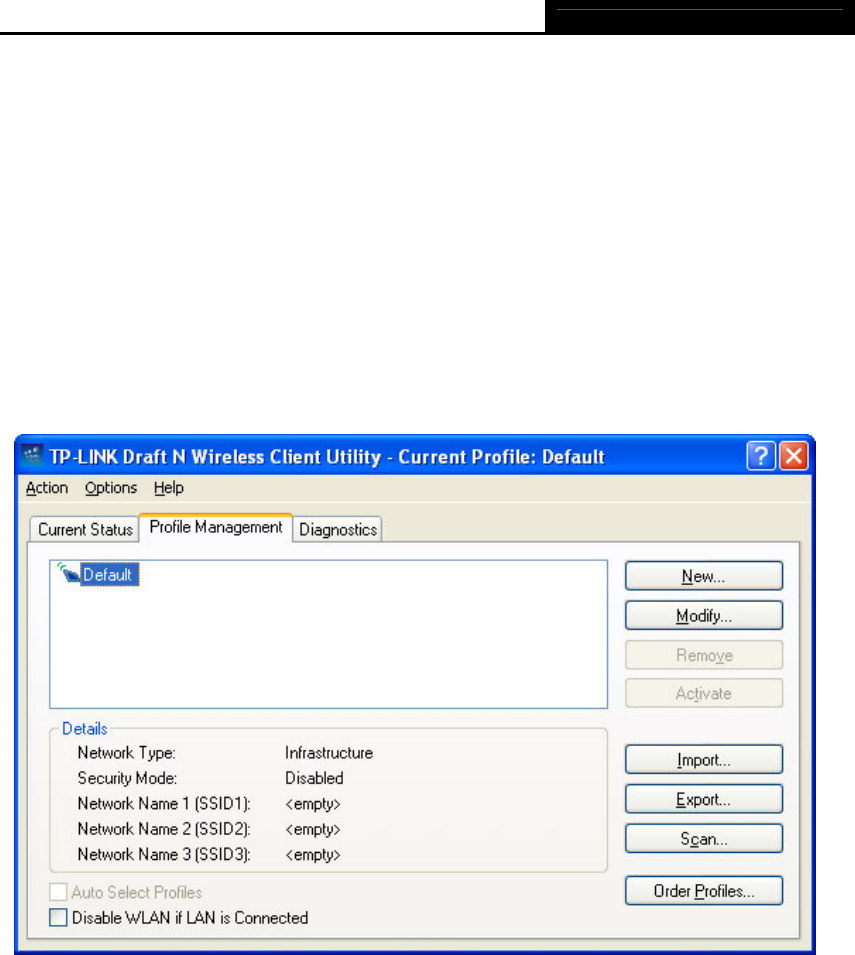The height and width of the screenshot is (955, 855).
Task: Switch to the Diagnostics tab
Action: [x=338, y=529]
